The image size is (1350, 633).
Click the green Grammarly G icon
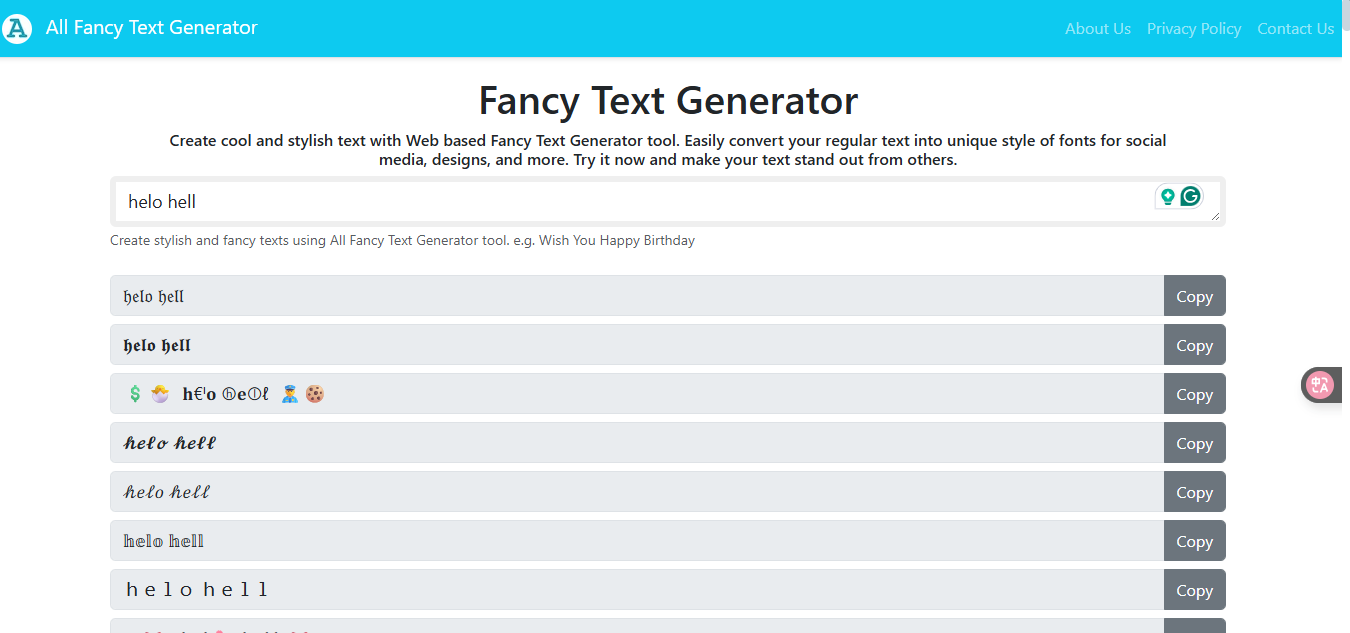pyautogui.click(x=1189, y=197)
